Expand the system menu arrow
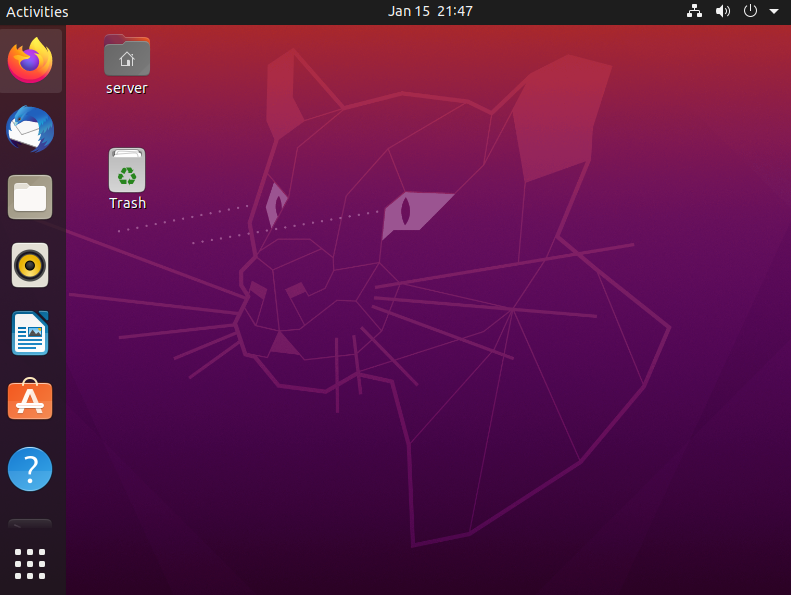 click(x=774, y=11)
